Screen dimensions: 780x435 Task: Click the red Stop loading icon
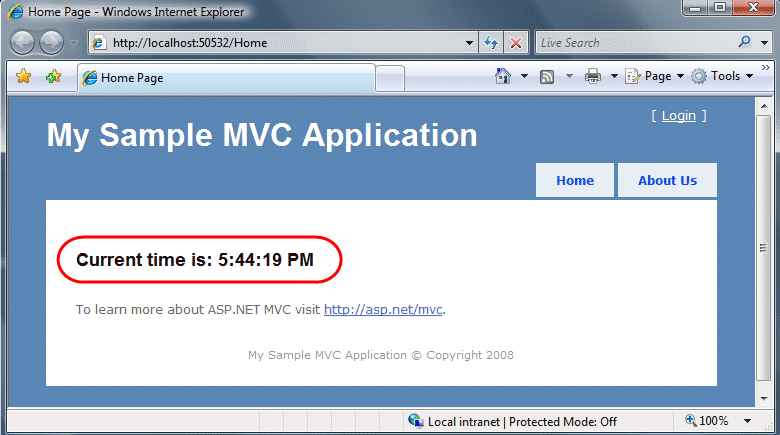pos(516,43)
